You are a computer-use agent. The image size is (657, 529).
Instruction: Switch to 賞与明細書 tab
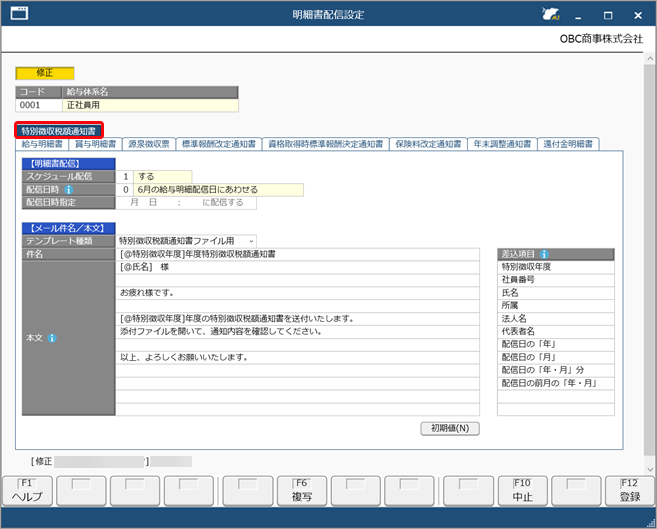pyautogui.click(x=95, y=144)
